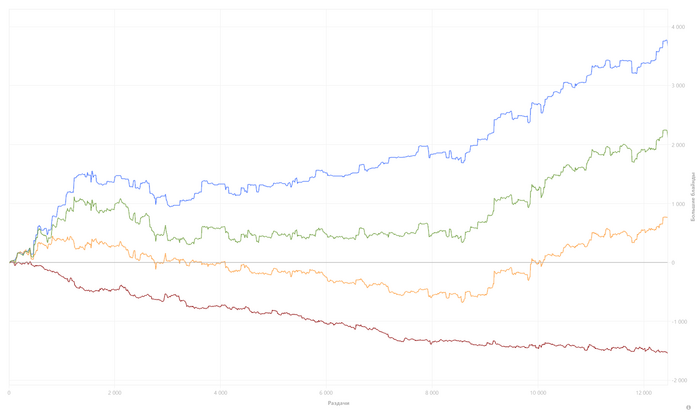Click the -2 000 label on the y-axis

point(679,381)
